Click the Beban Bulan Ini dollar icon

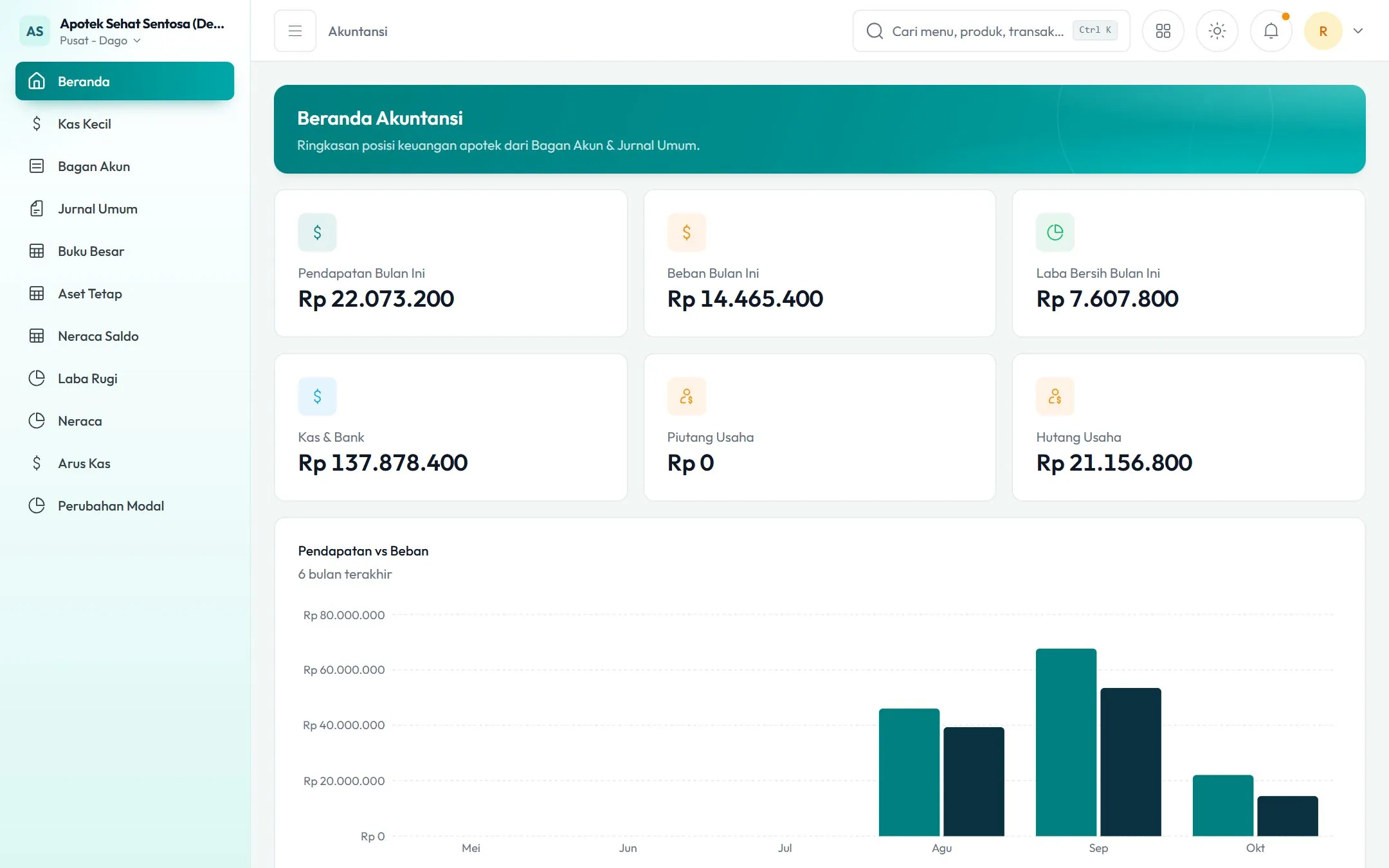click(686, 232)
